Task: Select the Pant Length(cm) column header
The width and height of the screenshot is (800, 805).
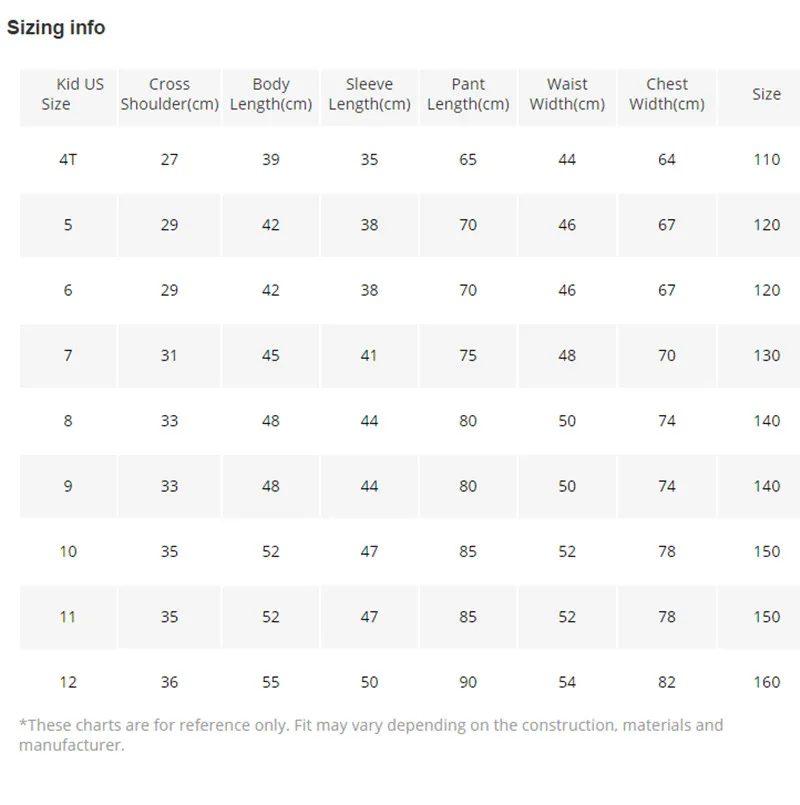Action: (x=468, y=94)
